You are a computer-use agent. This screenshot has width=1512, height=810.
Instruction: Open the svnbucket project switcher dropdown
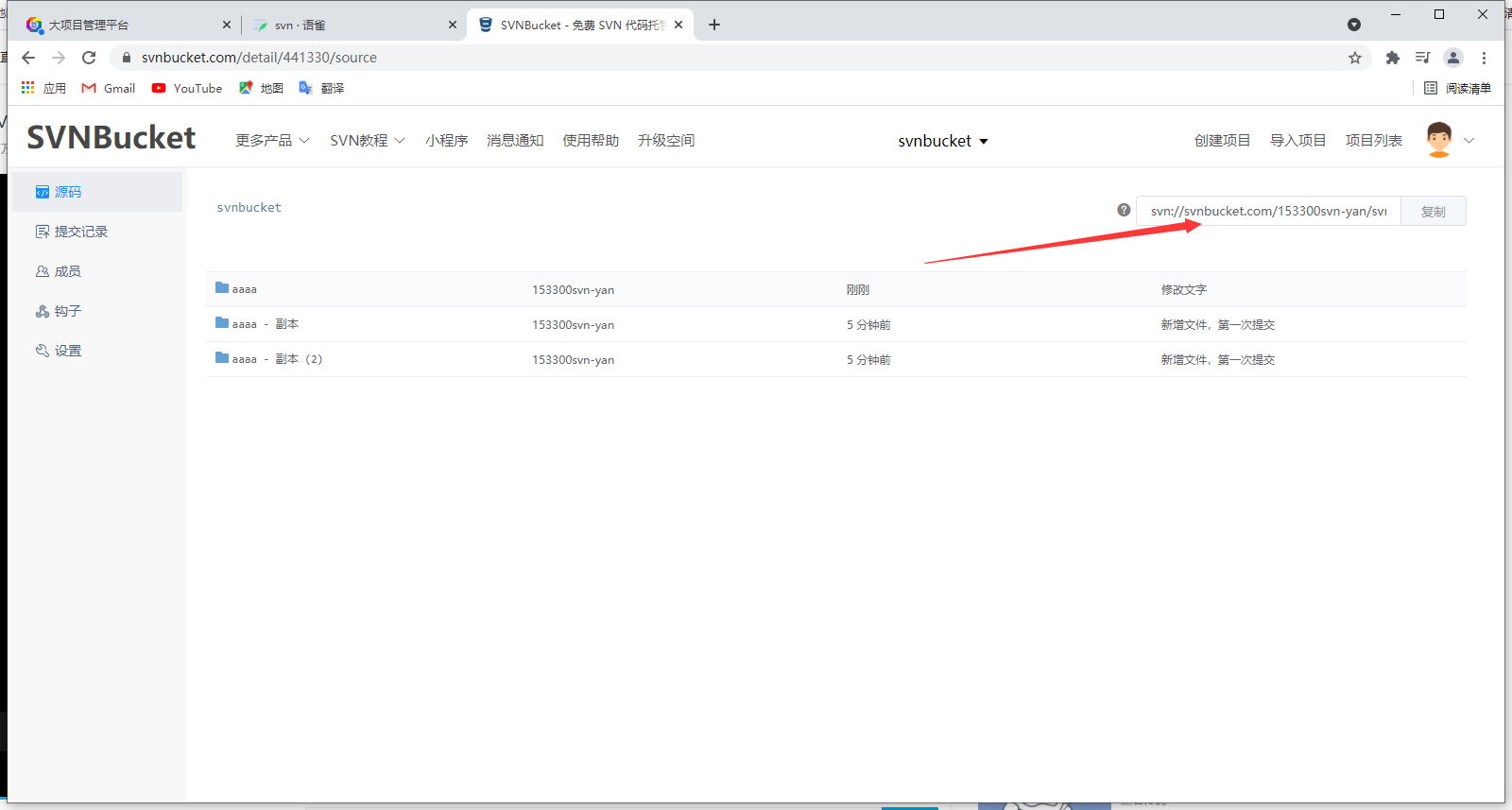[x=943, y=141]
